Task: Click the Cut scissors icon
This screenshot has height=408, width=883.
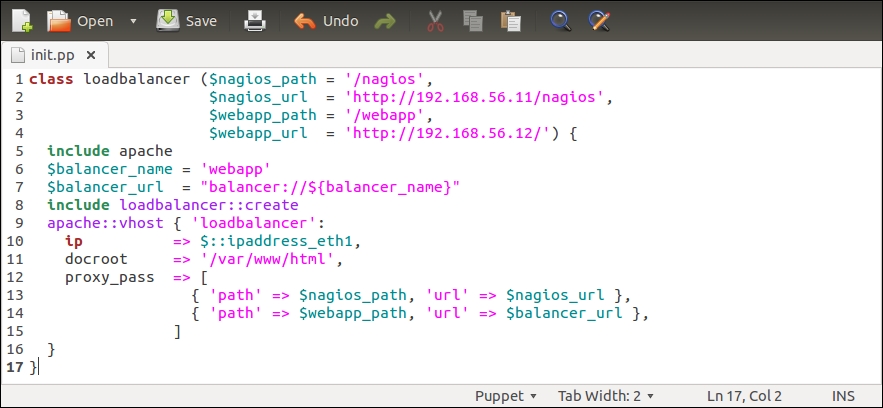Action: (435, 20)
